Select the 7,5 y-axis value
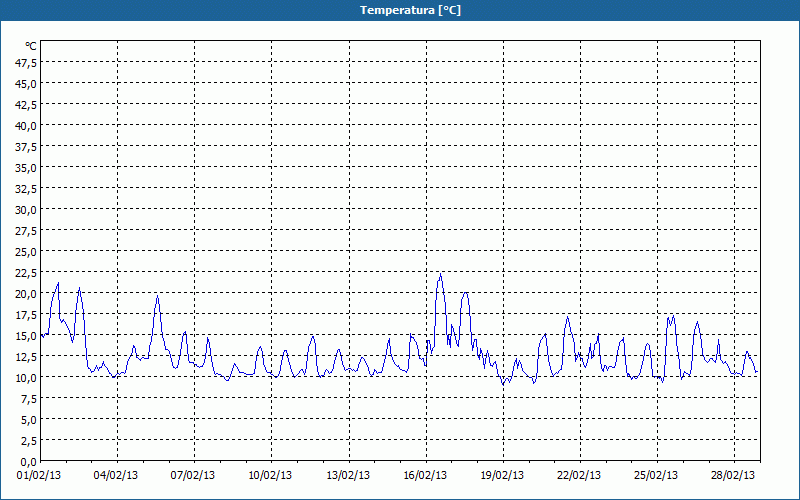This screenshot has width=800, height=500. point(29,399)
